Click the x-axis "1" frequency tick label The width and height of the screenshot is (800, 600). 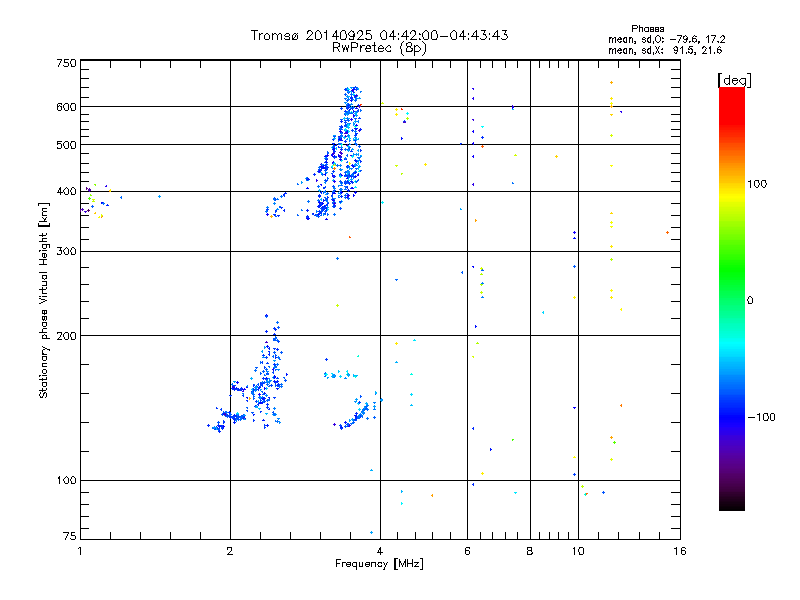(x=80, y=551)
